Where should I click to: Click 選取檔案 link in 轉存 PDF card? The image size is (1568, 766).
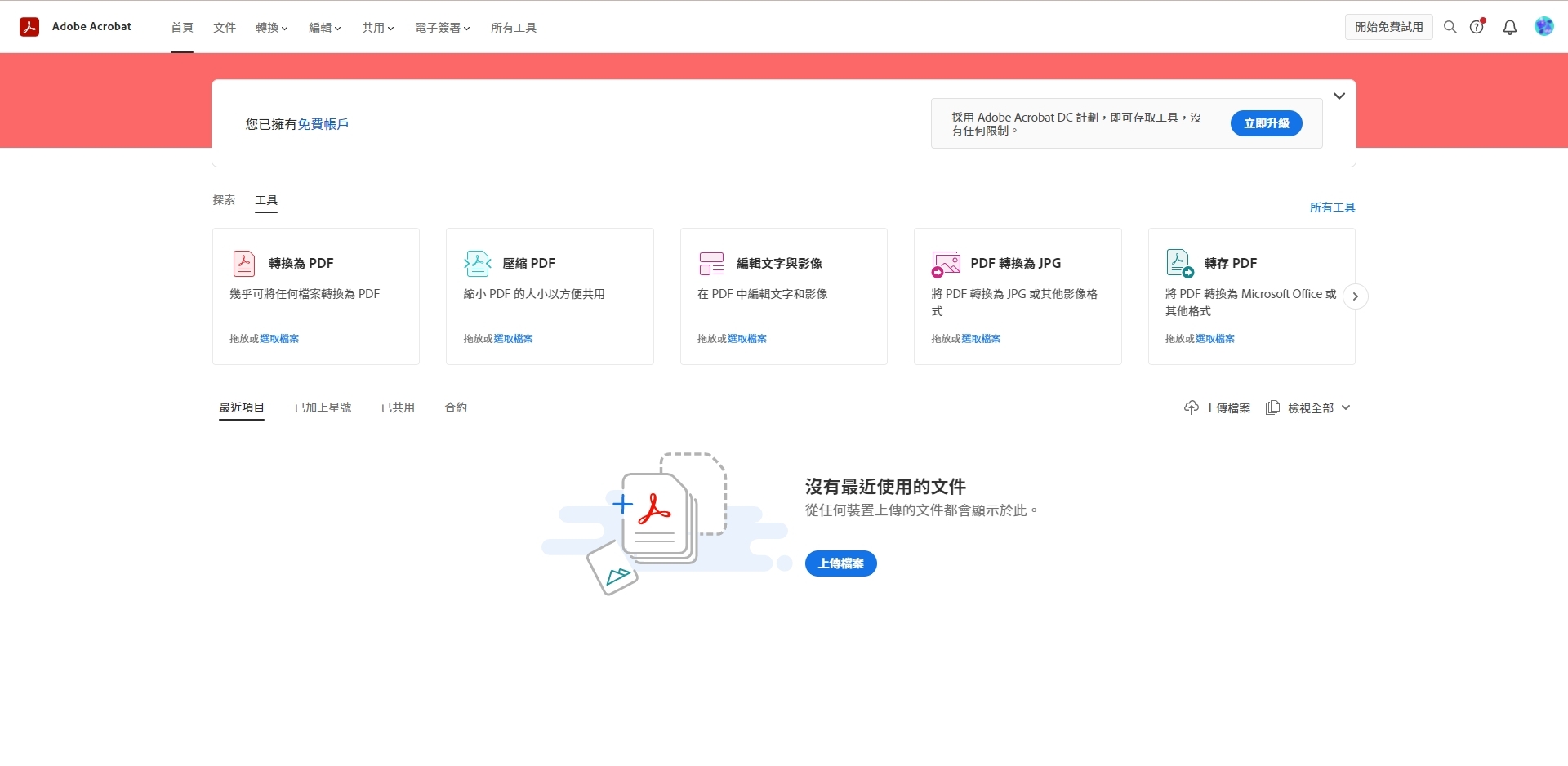click(x=1214, y=338)
